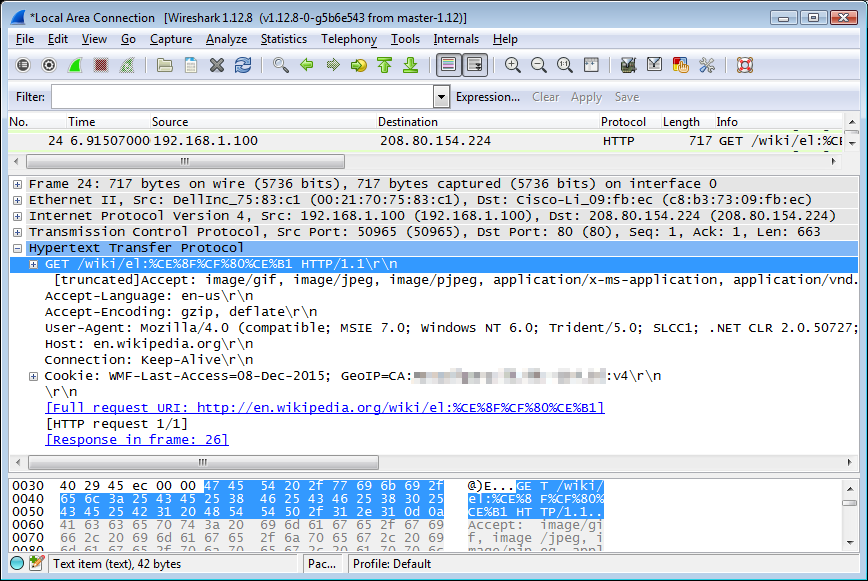Go forward in packet history

[x=333, y=65]
